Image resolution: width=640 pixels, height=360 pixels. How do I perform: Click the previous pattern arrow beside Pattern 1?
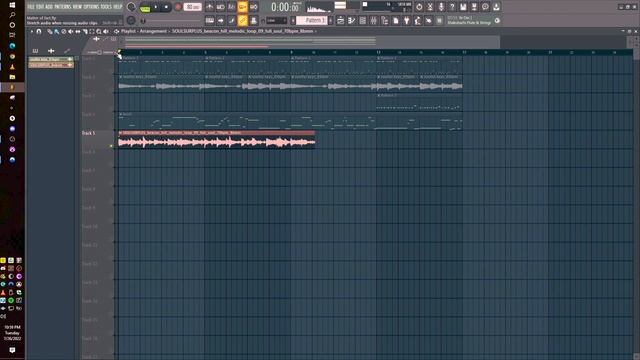click(x=293, y=20)
